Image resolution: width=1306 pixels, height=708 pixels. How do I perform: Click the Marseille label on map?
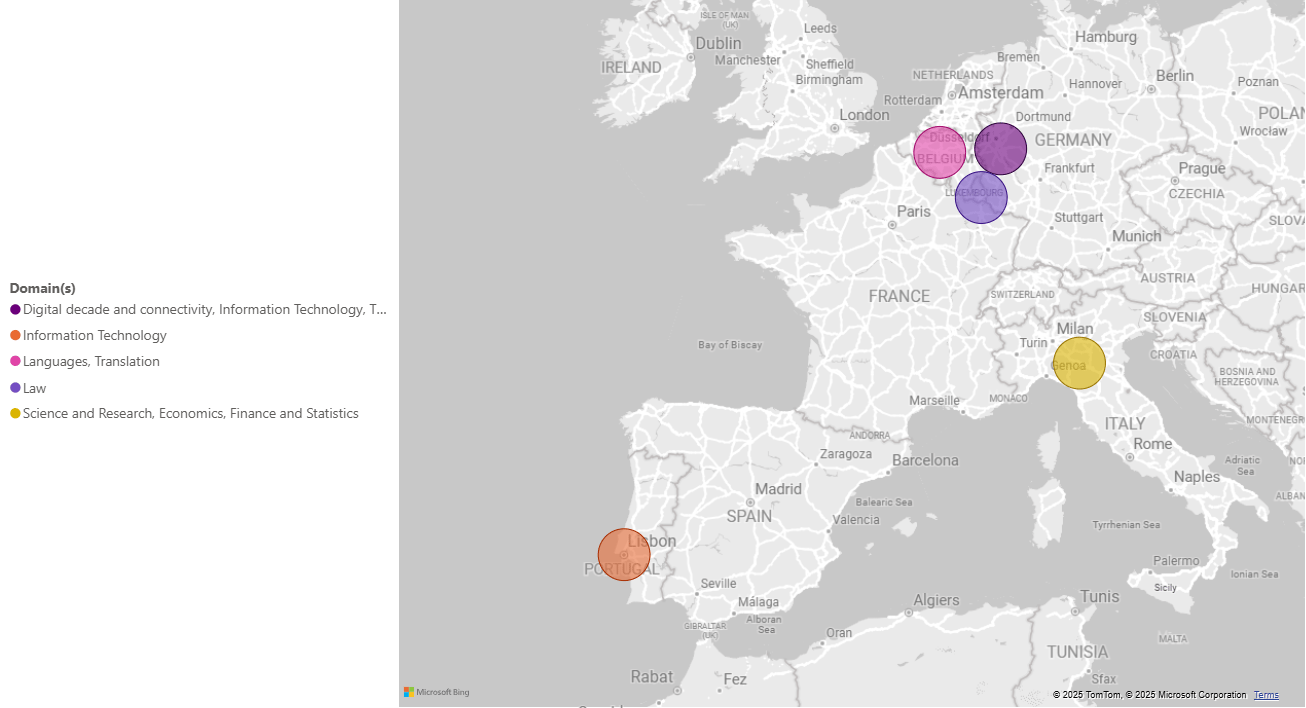point(934,401)
